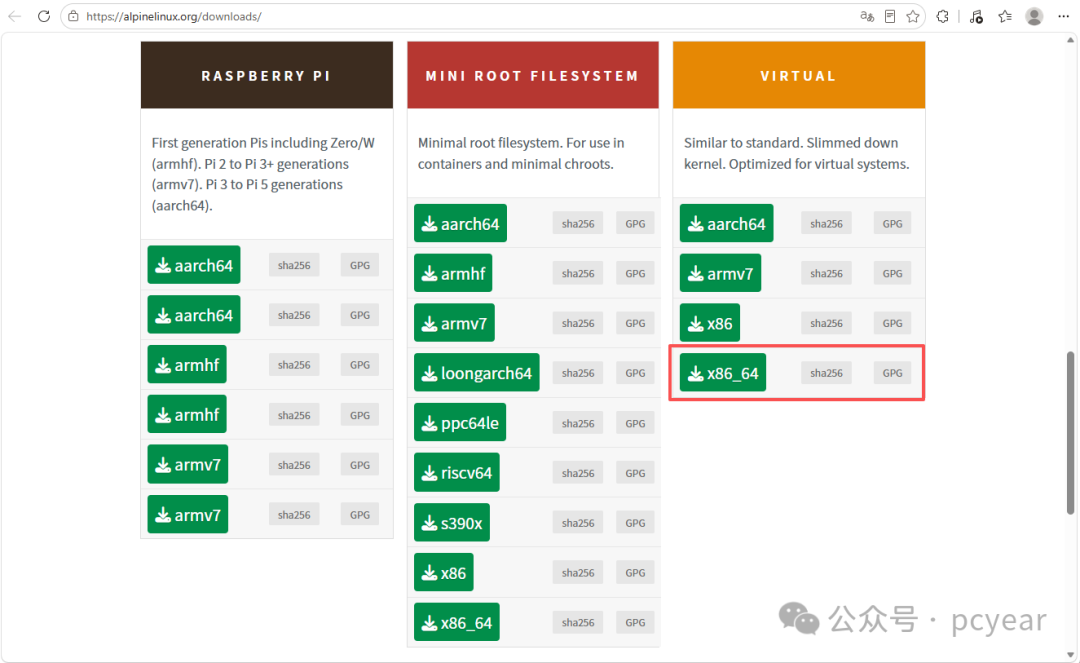Open sha256 for Virtual aarch64
The width and height of the screenshot is (1080, 663).
coord(827,223)
